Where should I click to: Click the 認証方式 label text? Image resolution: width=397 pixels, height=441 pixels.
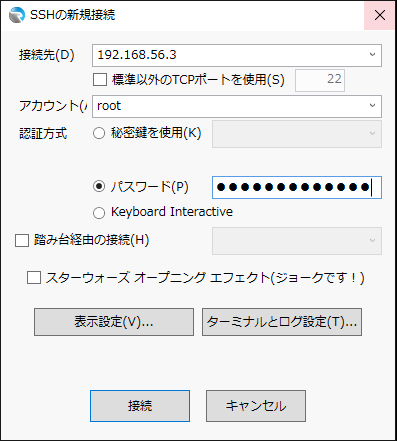pyautogui.click(x=43, y=134)
